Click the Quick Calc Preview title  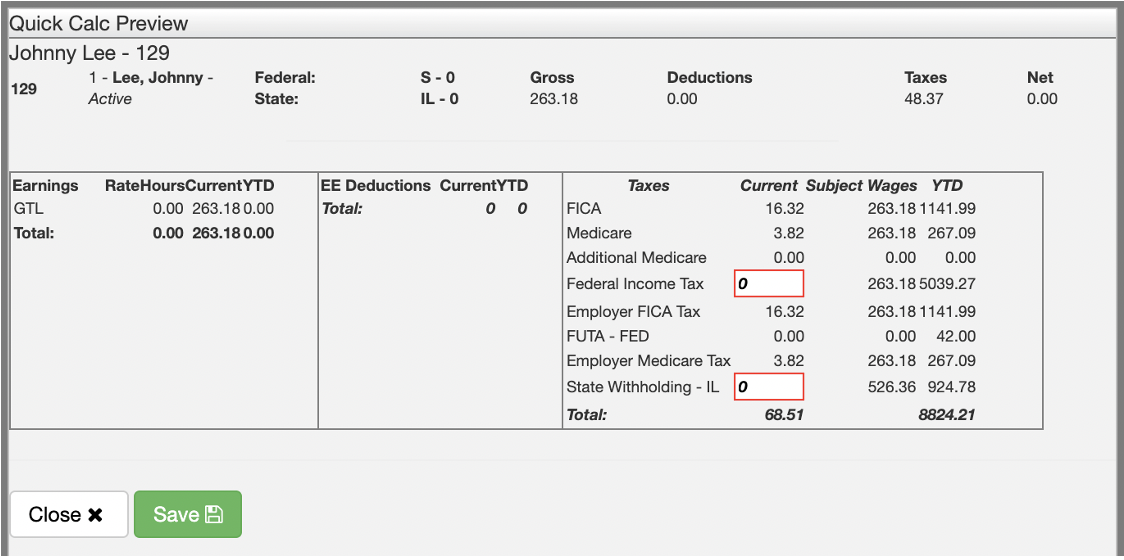(99, 24)
